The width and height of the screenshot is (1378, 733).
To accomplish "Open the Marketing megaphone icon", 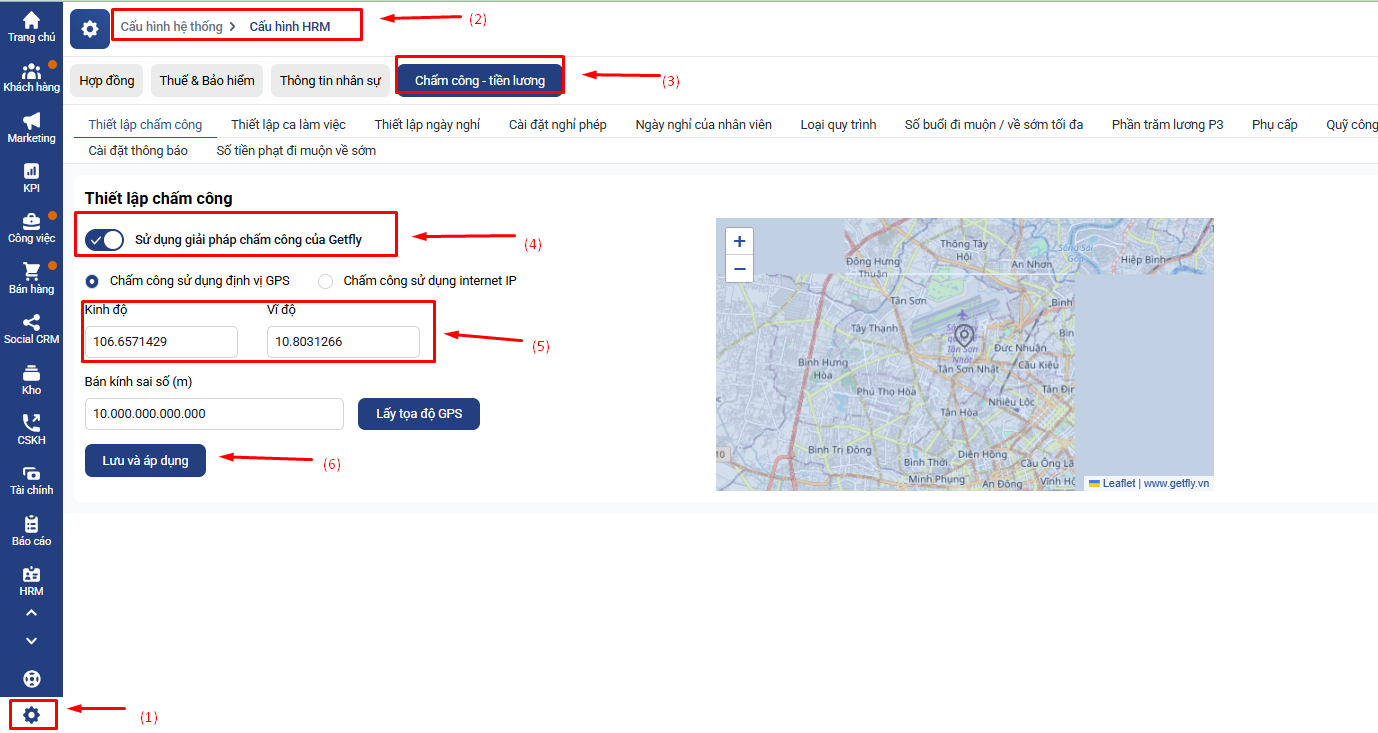I will click(x=31, y=121).
